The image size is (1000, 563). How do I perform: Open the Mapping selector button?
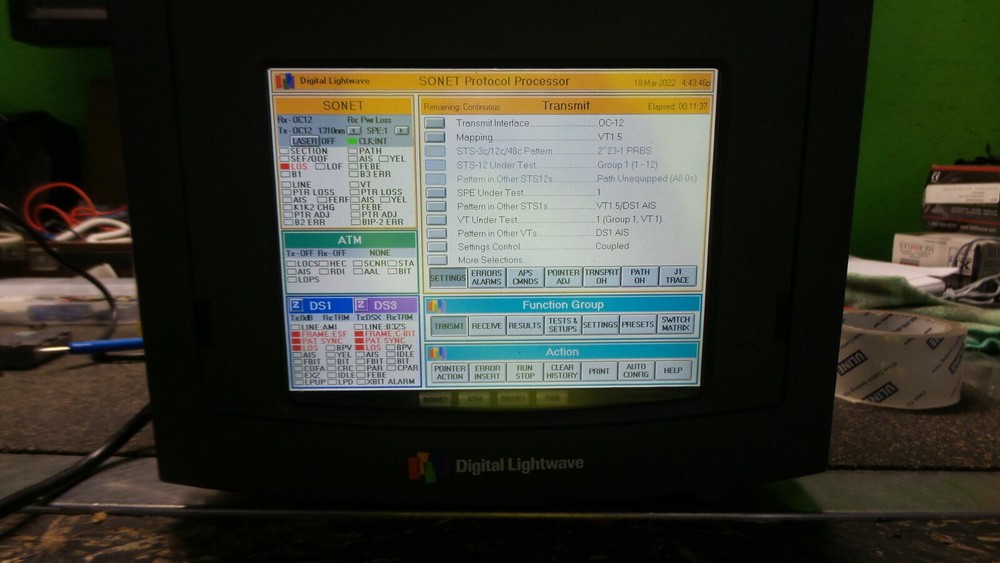click(435, 137)
